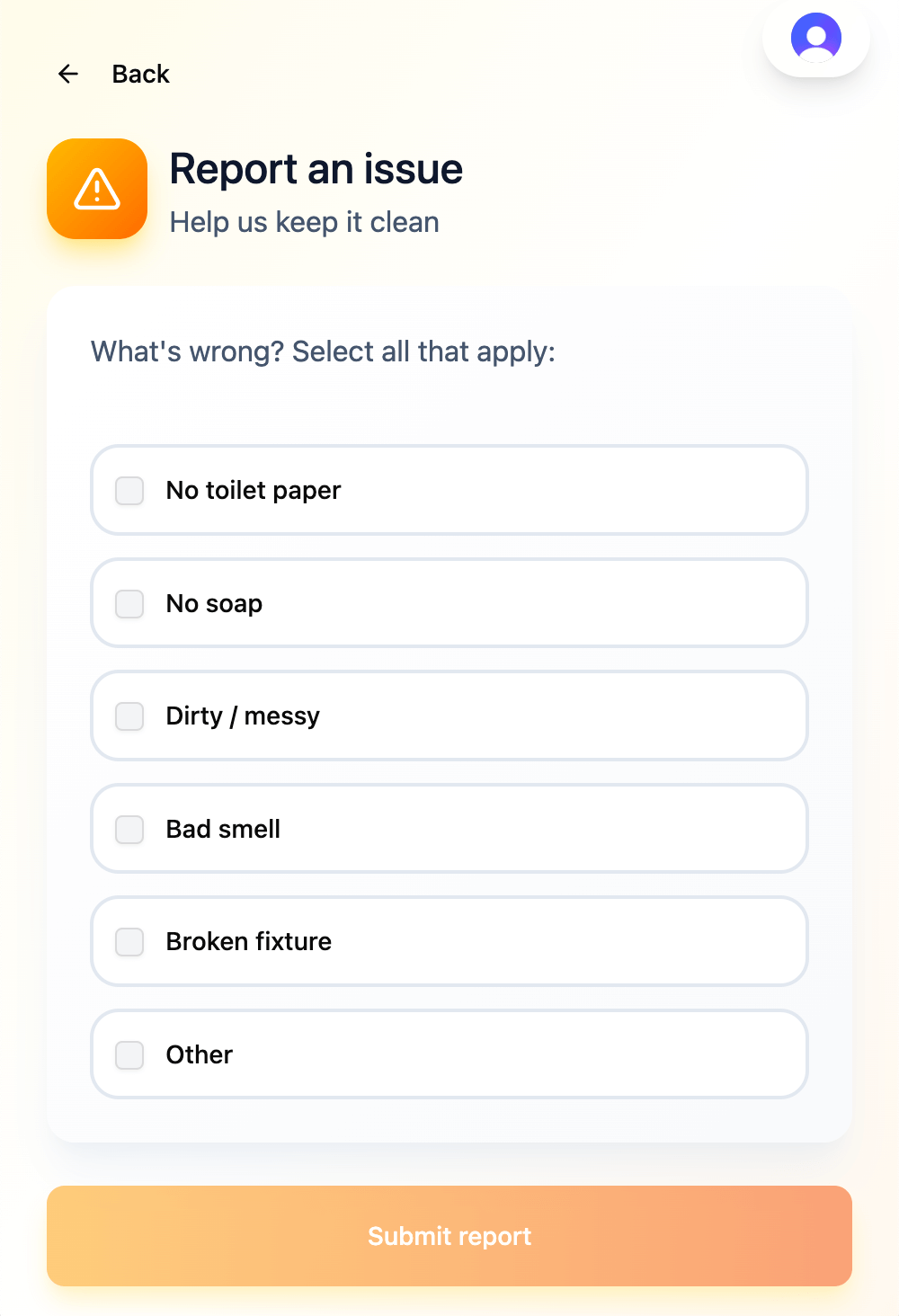The width and height of the screenshot is (899, 1316).
Task: Click the left-pointing arrow near Back
Action: pyautogui.click(x=67, y=75)
